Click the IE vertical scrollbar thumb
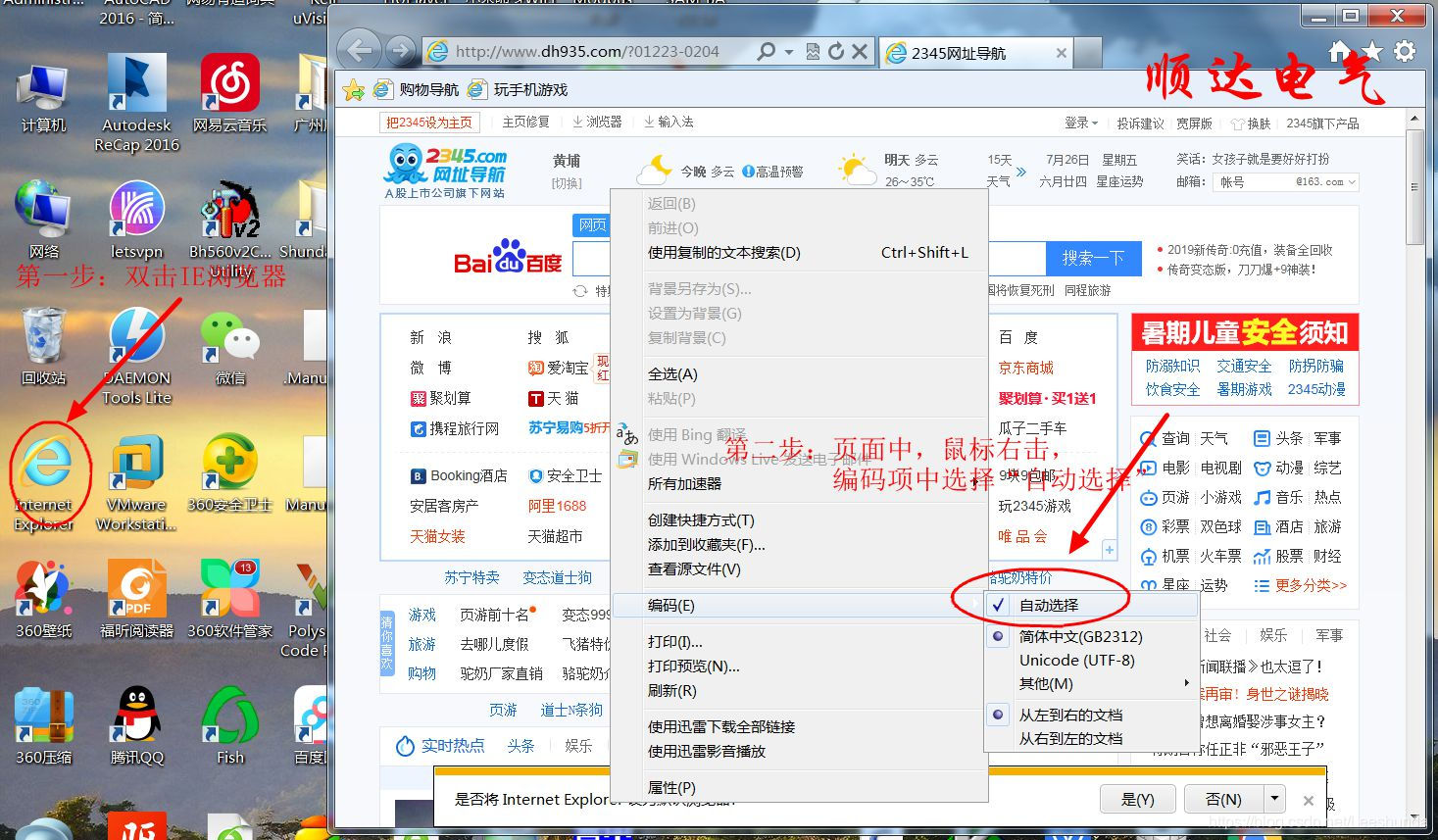This screenshot has height=840, width=1438. 1413,186
